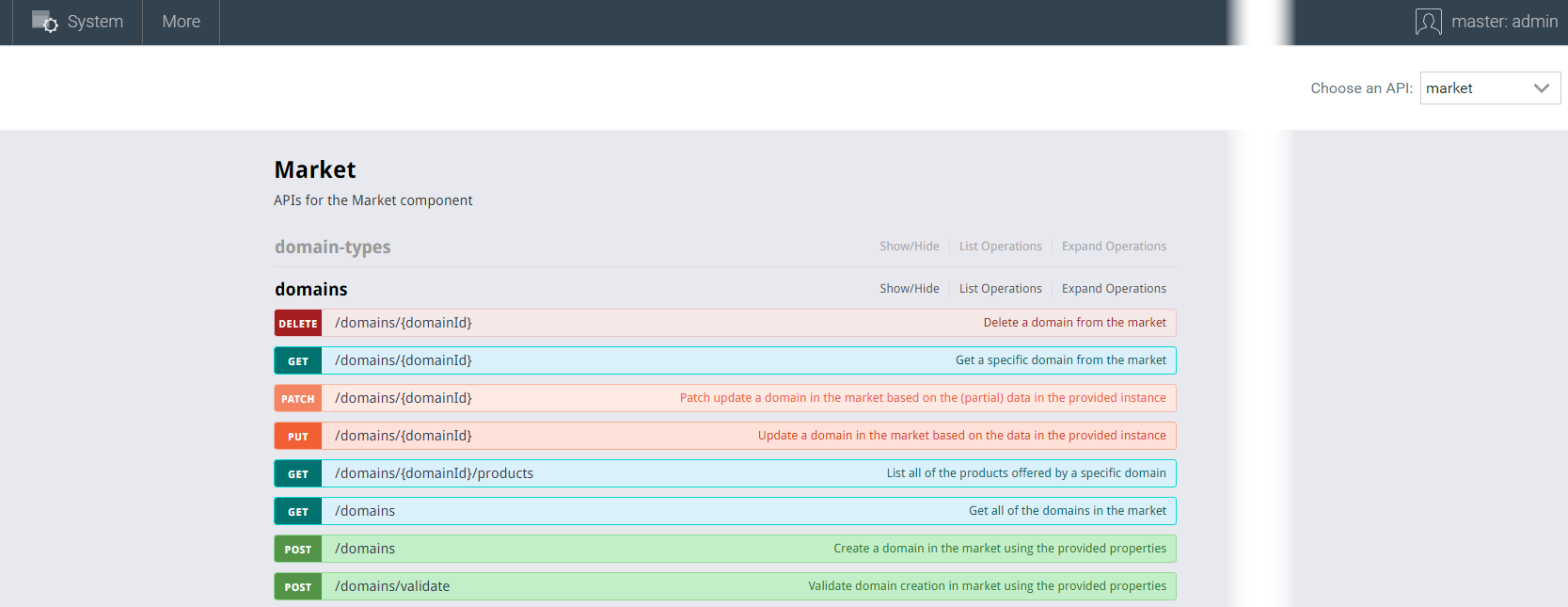Viewport: 1568px width, 607px height.
Task: Expand Operations for domain-types section
Action: 1114,247
